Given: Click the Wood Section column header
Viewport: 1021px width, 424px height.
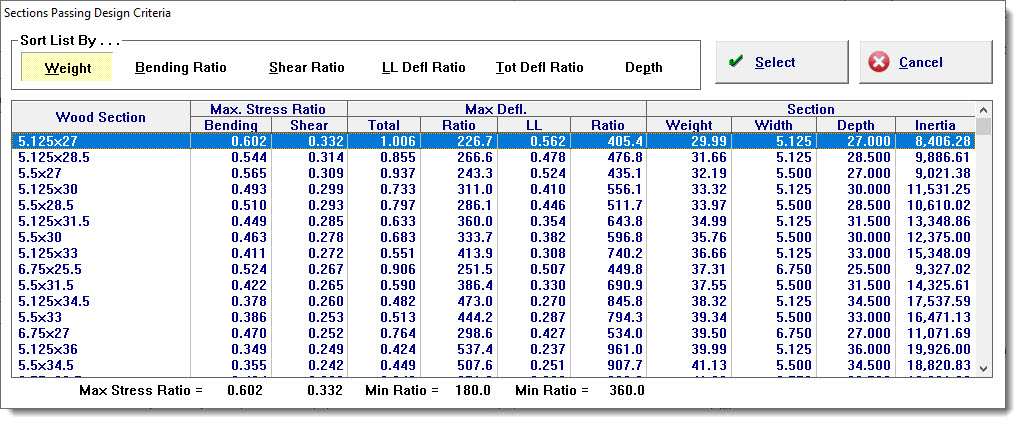Looking at the screenshot, I should [100, 117].
